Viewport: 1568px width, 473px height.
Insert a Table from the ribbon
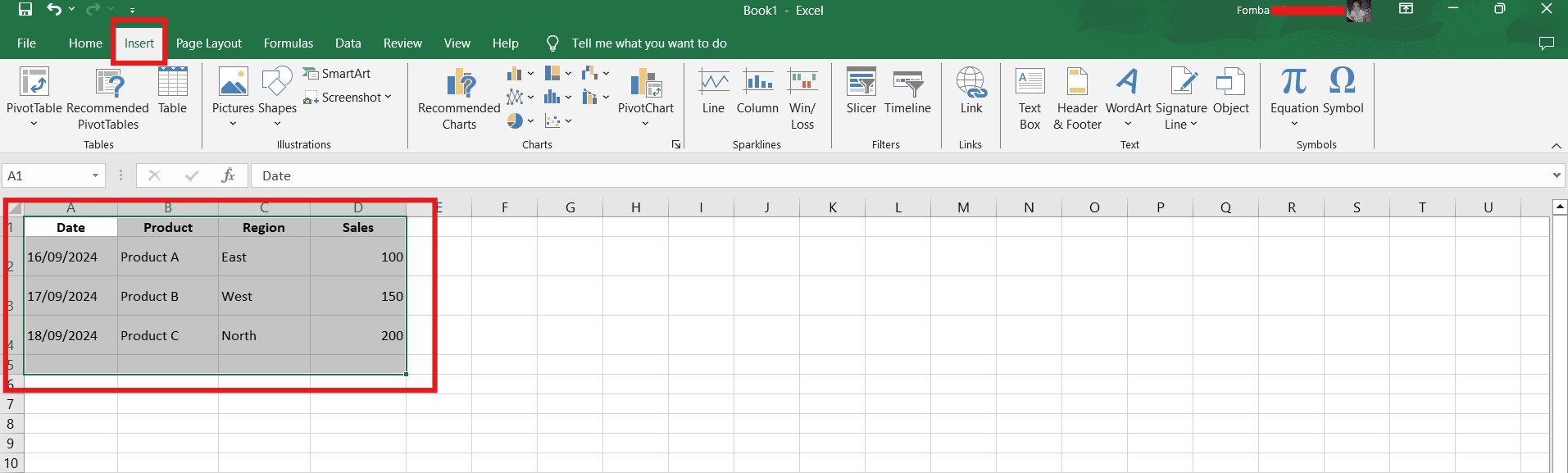(172, 90)
